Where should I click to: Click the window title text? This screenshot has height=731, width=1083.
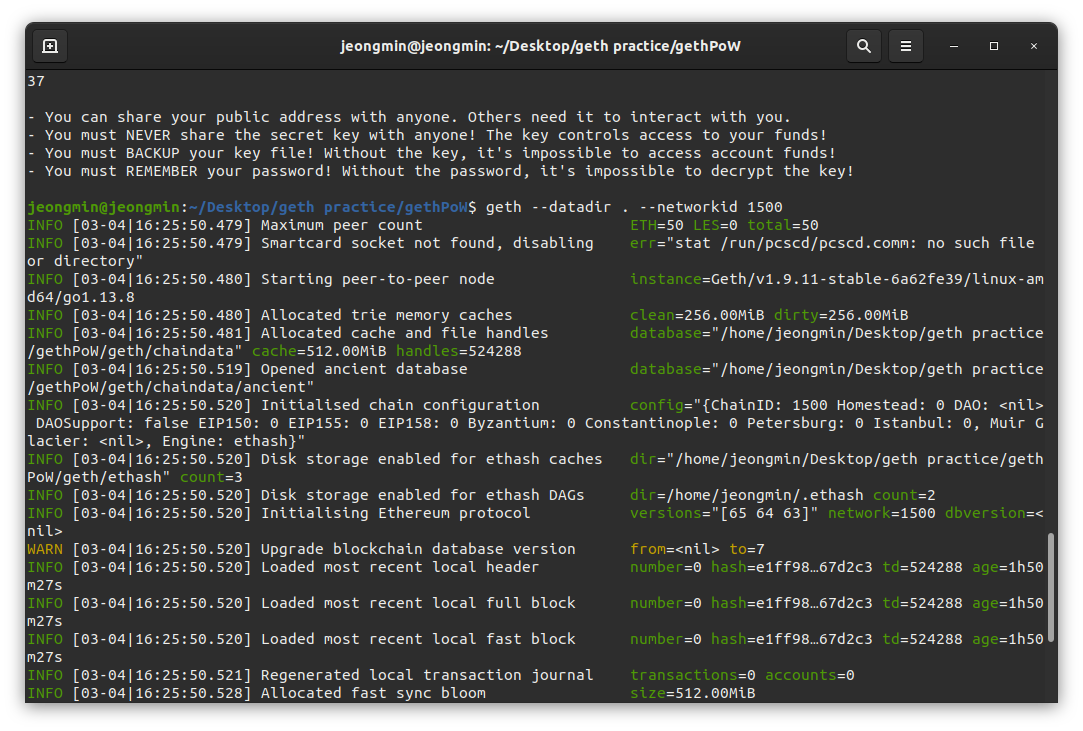(x=540, y=46)
